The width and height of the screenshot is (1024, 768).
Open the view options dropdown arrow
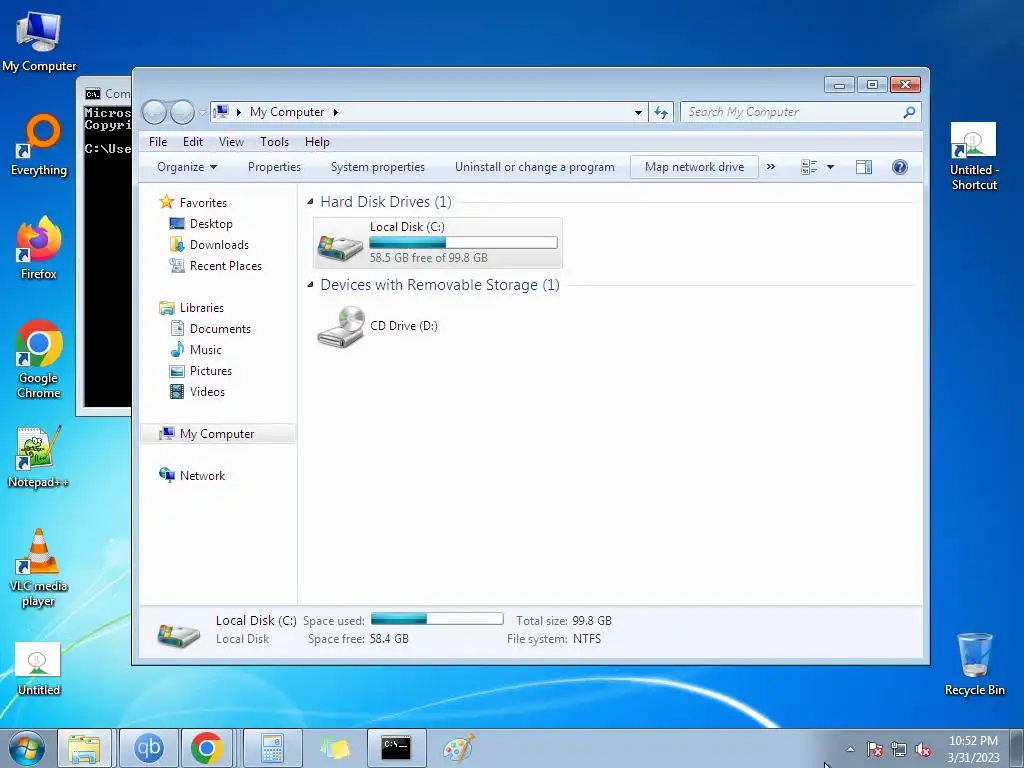[x=831, y=167]
